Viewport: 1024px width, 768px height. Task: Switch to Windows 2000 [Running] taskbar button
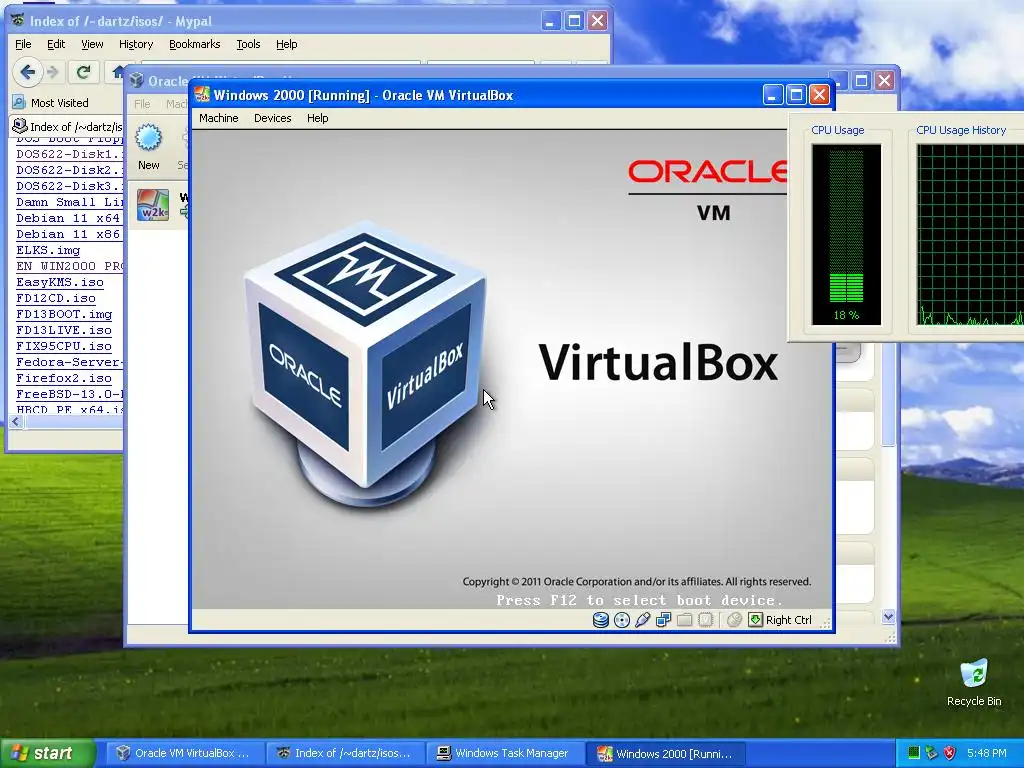[664, 753]
